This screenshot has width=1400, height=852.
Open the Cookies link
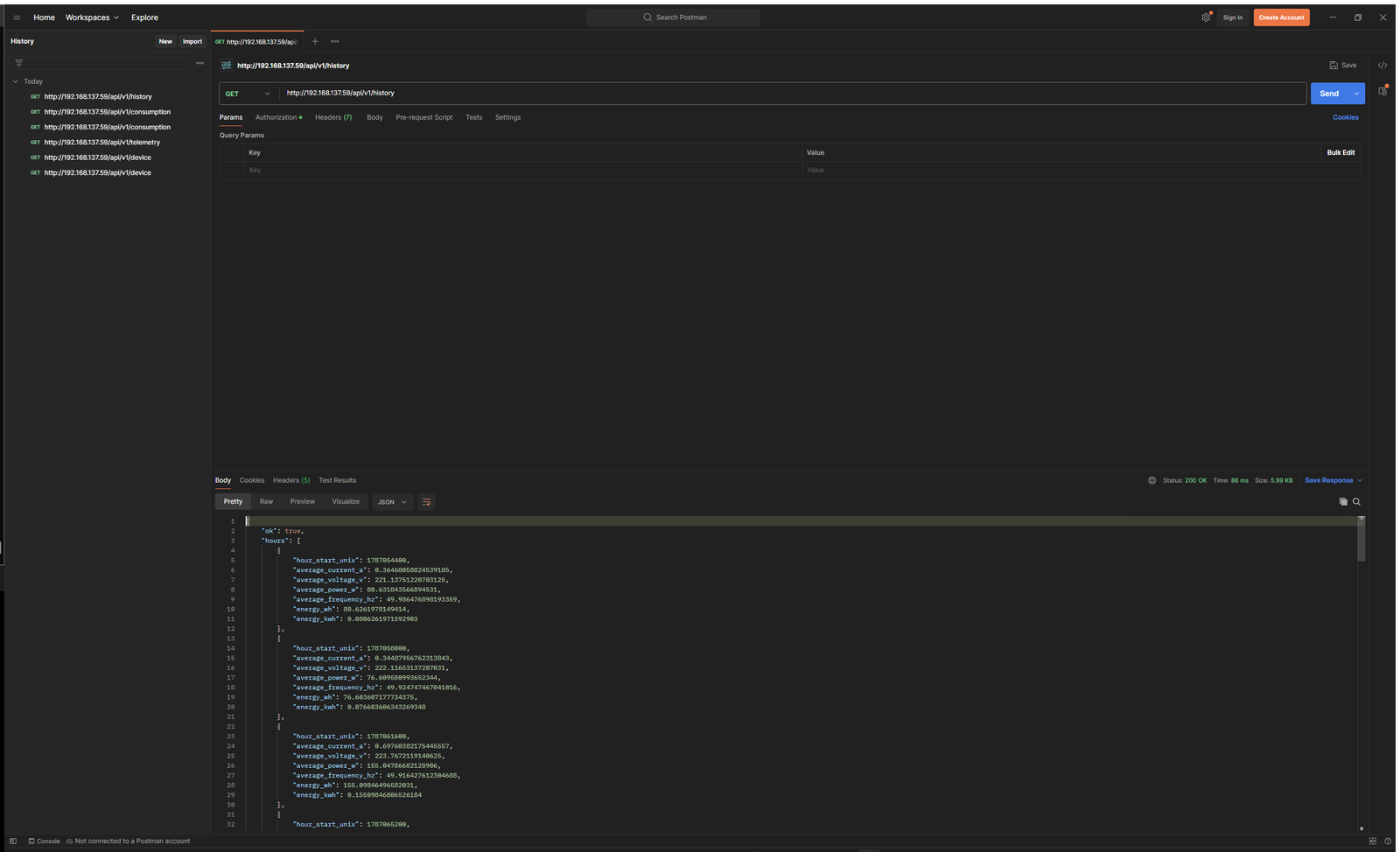(x=1346, y=117)
